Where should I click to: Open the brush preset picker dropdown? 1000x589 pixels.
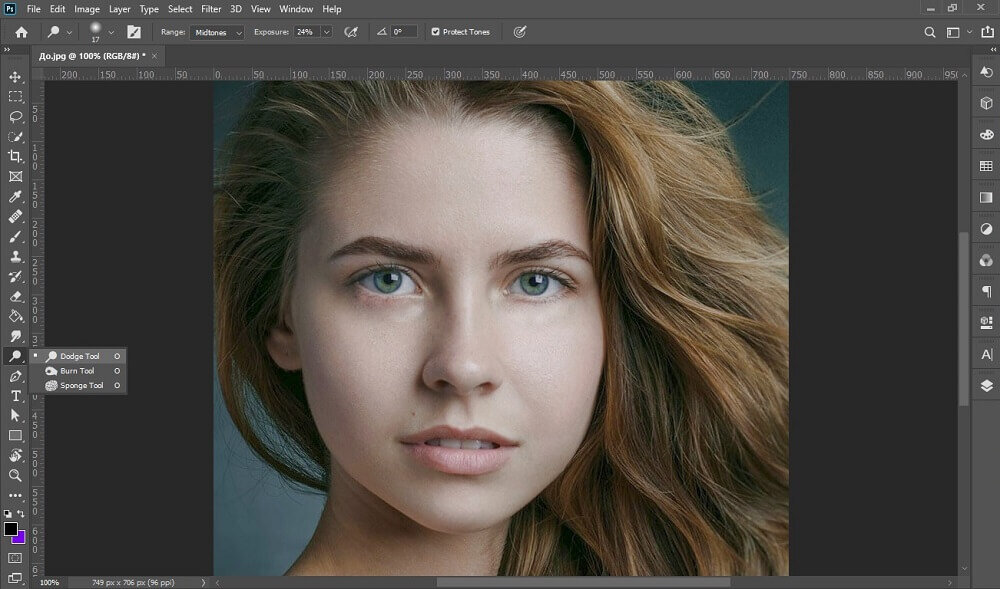coord(111,32)
